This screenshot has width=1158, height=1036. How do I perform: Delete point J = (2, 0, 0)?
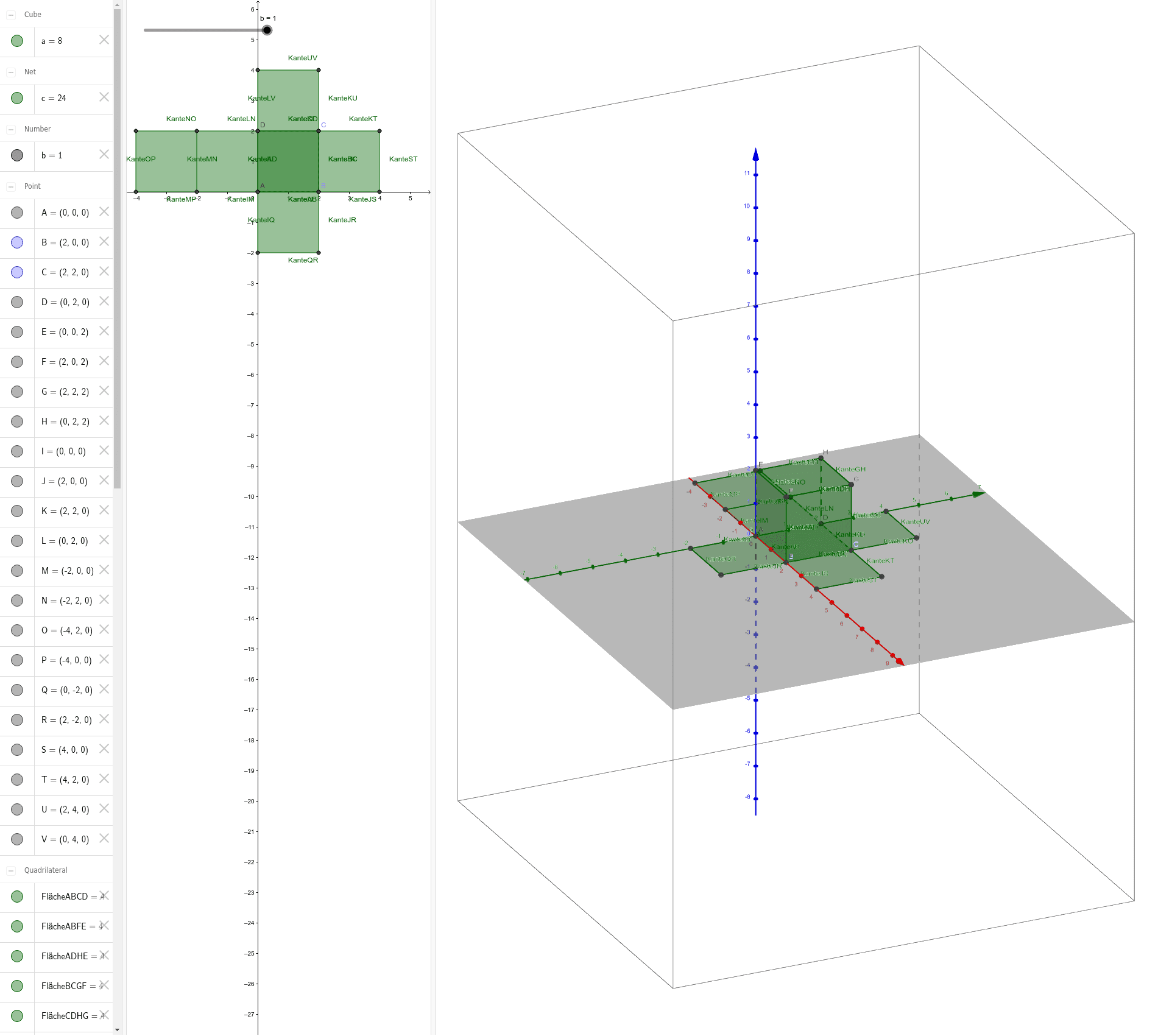pyautogui.click(x=104, y=480)
